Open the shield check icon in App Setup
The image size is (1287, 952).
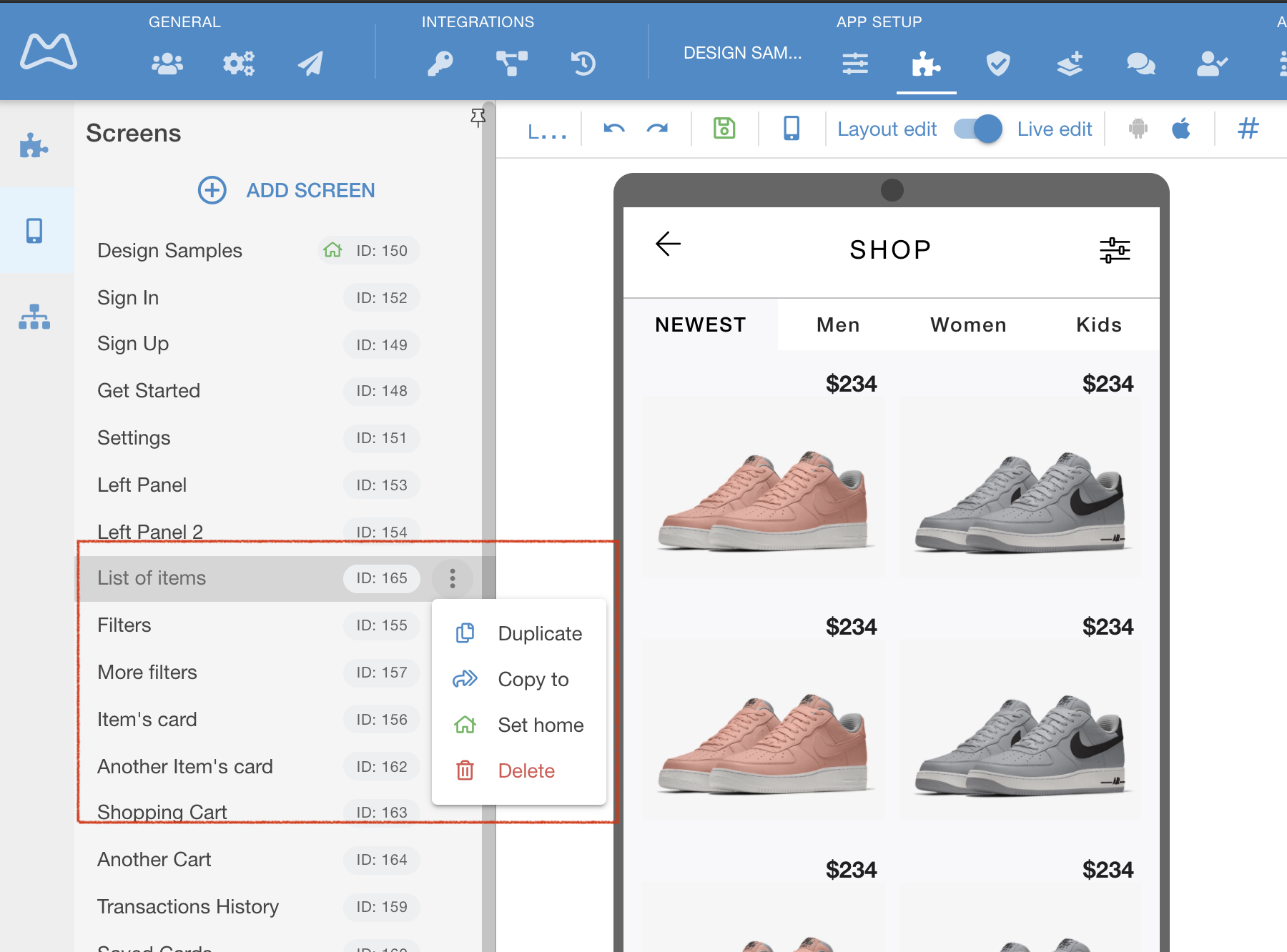coord(998,64)
